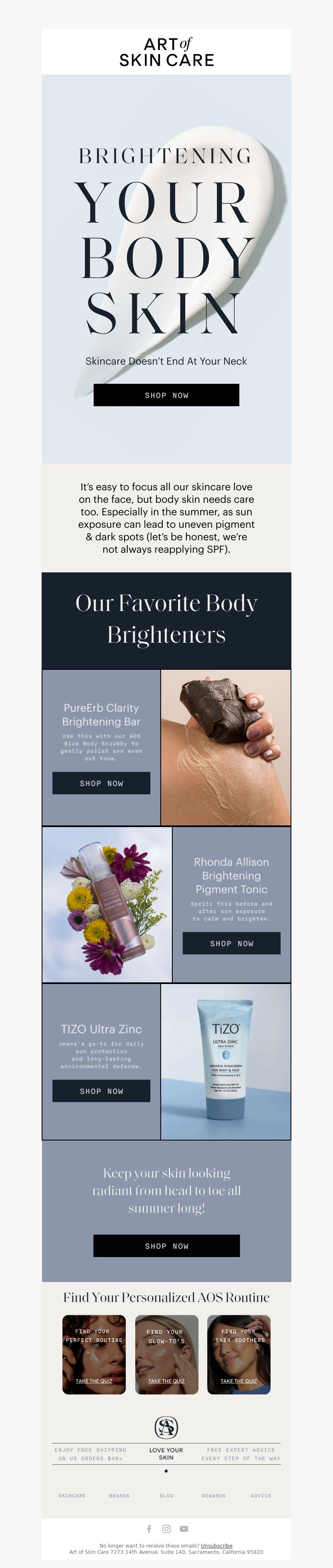Image resolution: width=333 pixels, height=1568 pixels.
Task: Open the Advice footer menu item
Action: [261, 1495]
